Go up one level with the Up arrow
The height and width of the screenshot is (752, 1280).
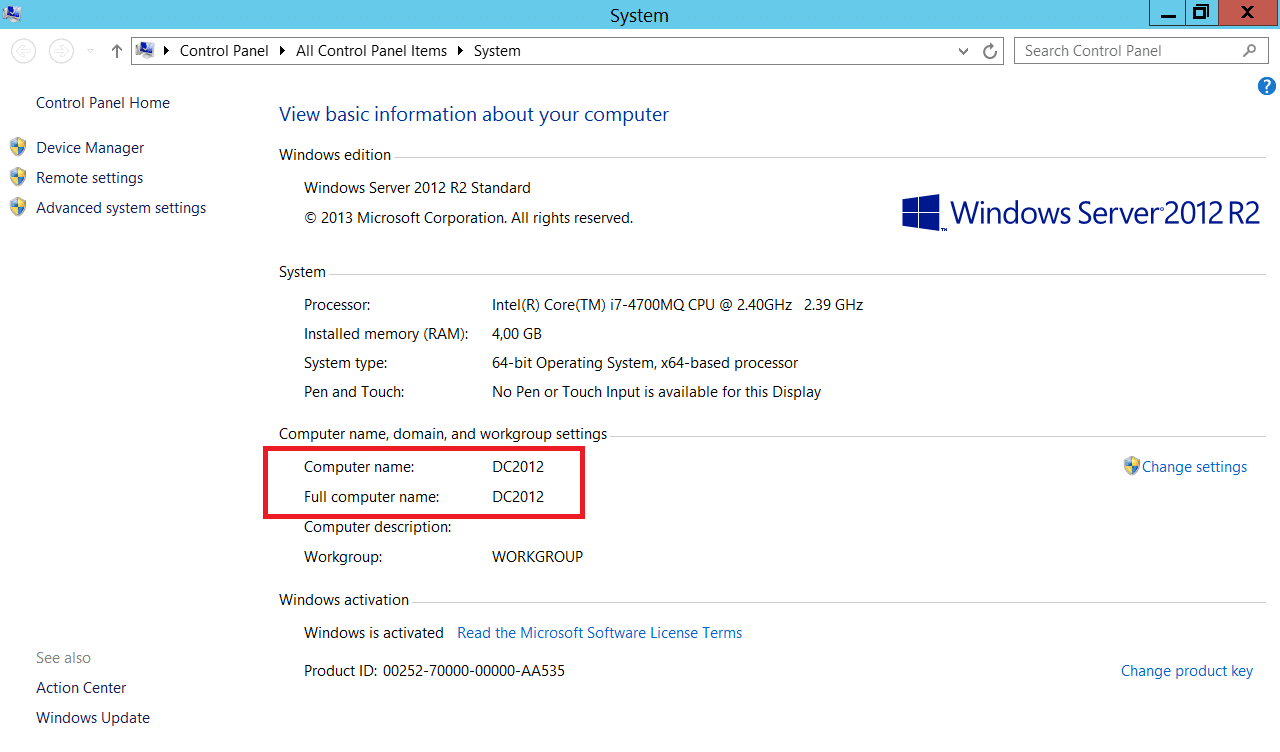click(x=117, y=51)
